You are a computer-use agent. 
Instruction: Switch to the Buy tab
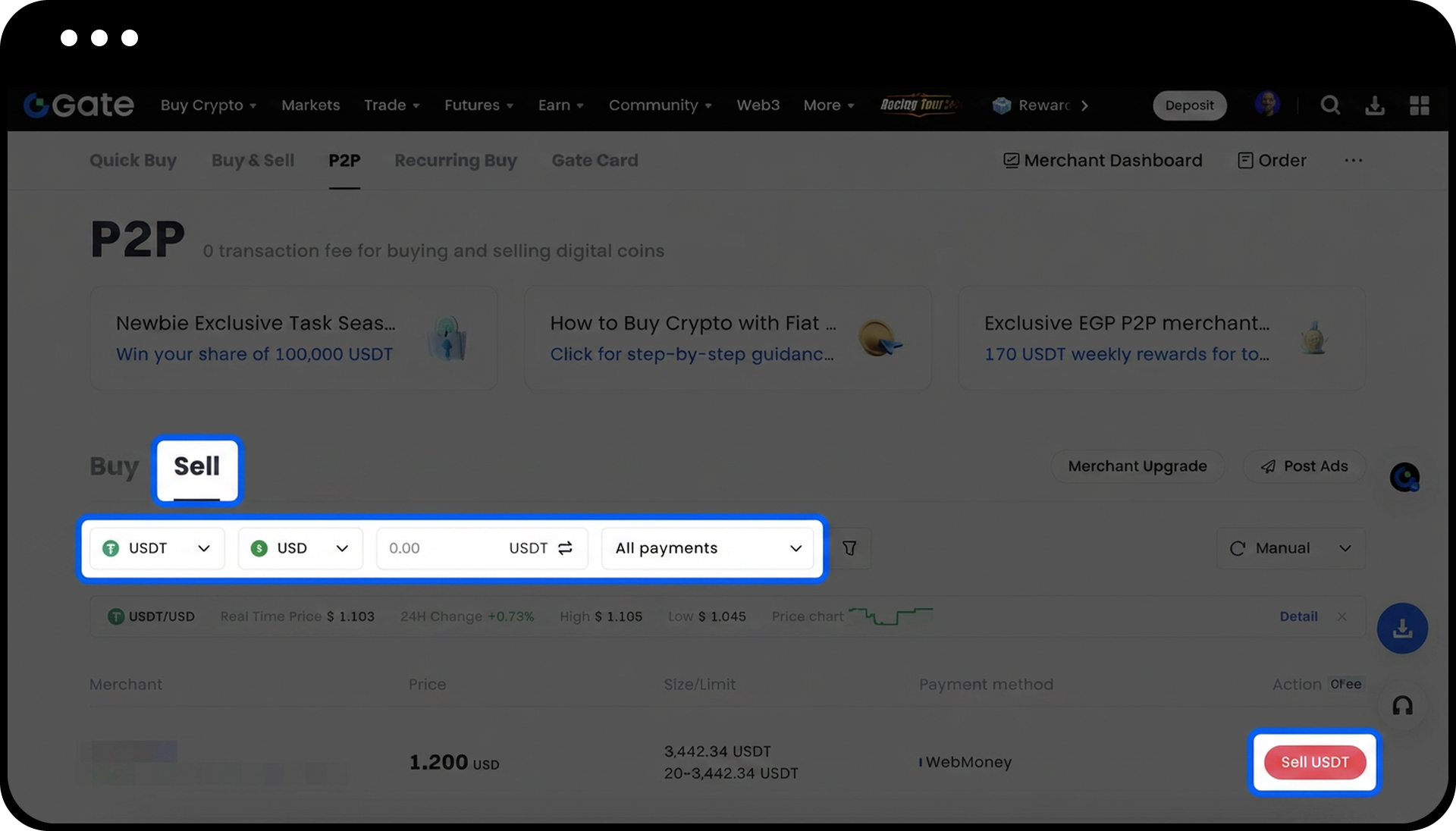(114, 466)
